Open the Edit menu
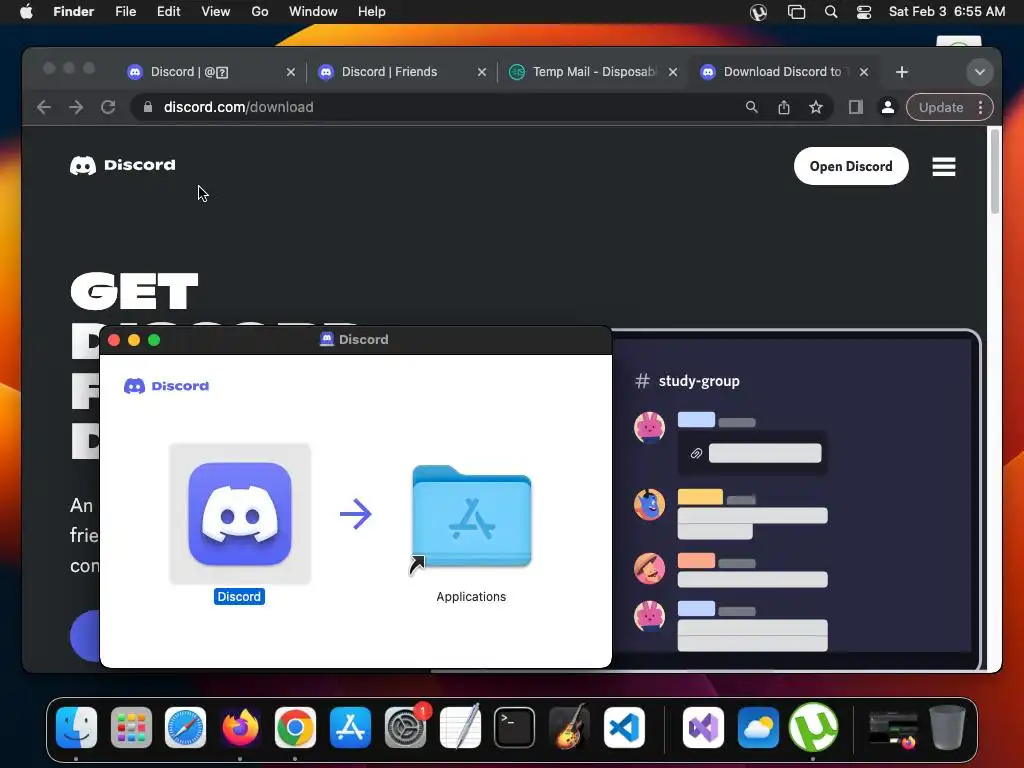This screenshot has height=768, width=1024. coord(168,12)
